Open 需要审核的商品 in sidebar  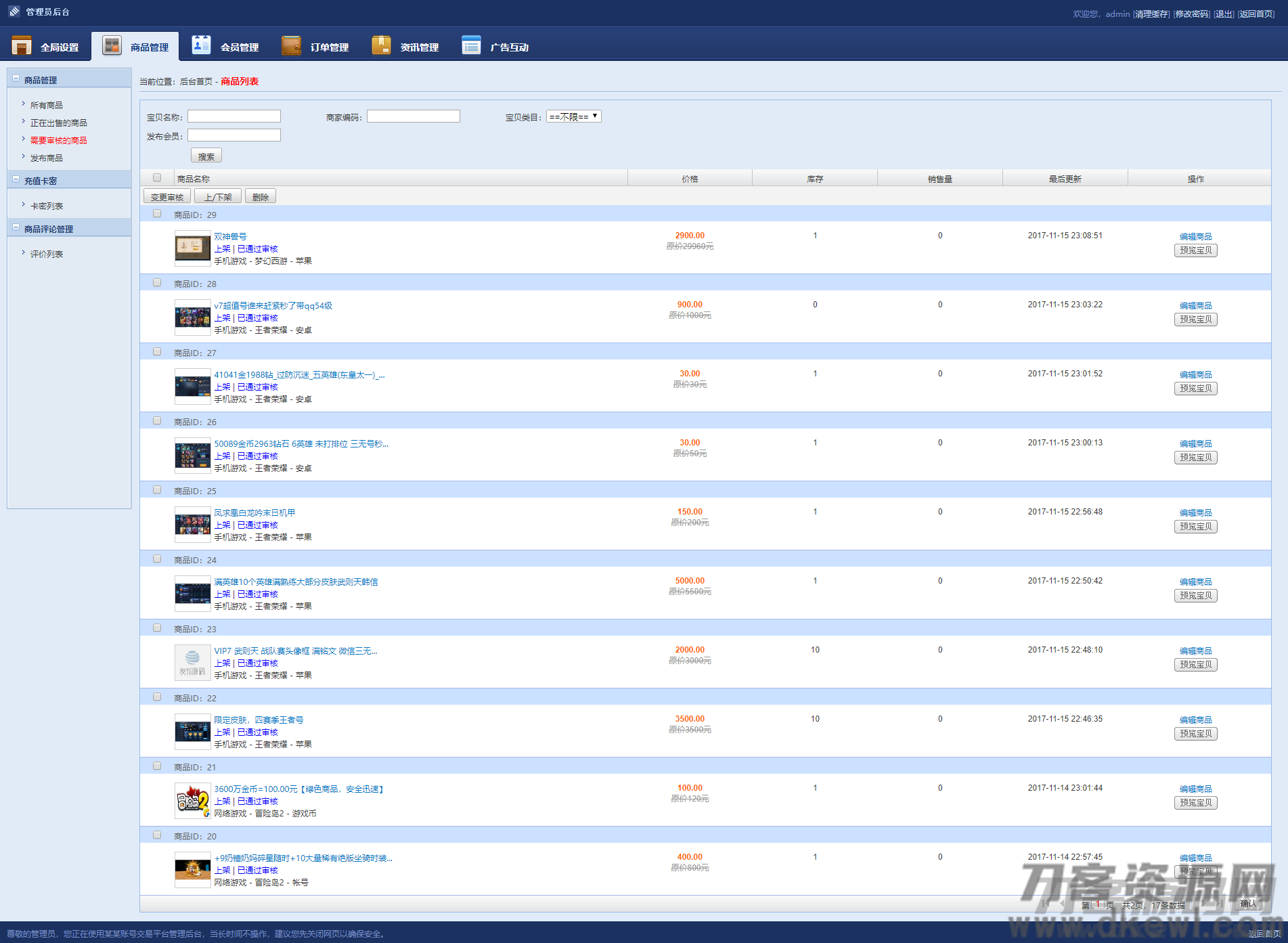point(58,141)
